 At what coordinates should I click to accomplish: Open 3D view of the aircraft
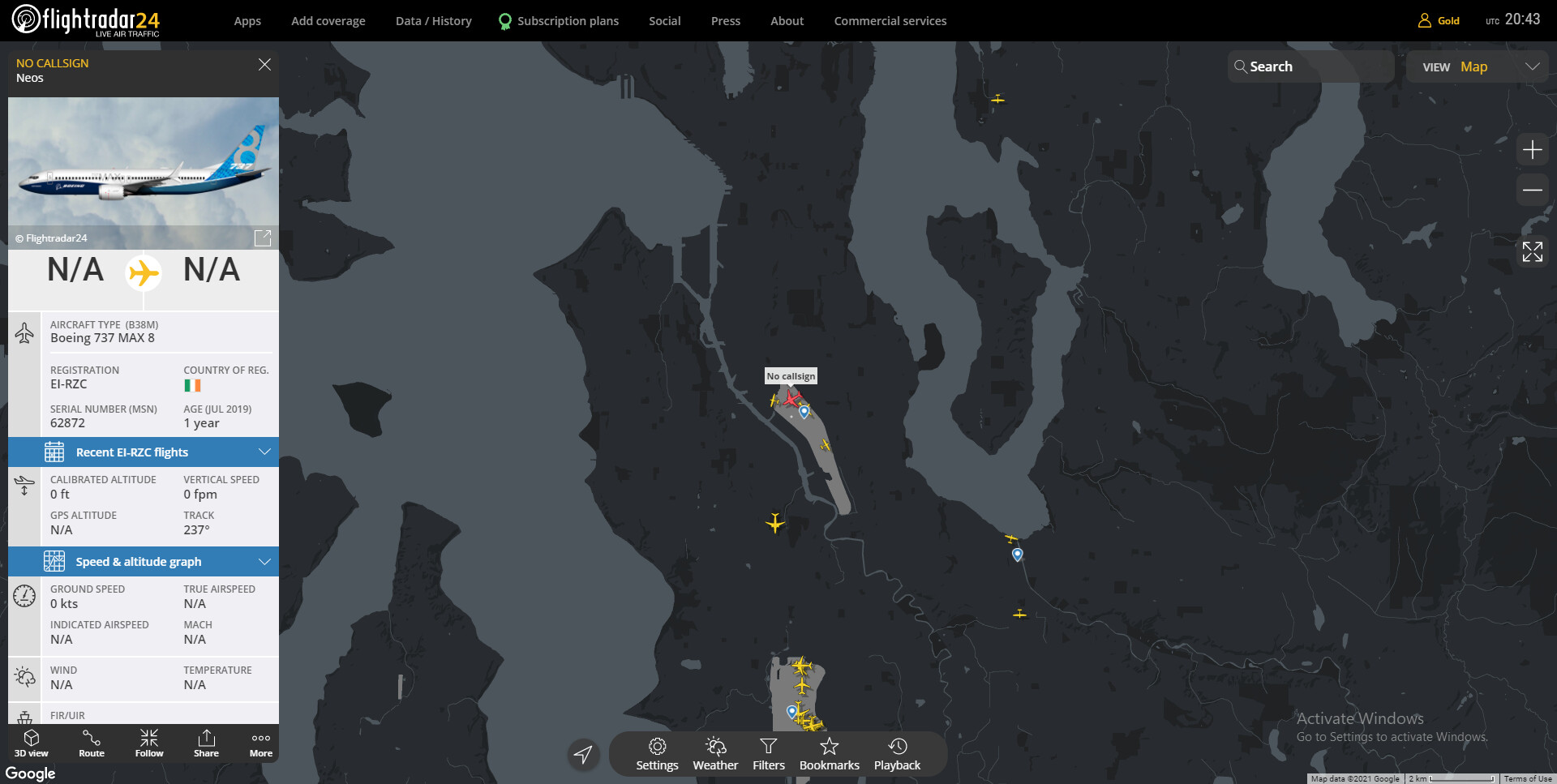click(x=32, y=743)
